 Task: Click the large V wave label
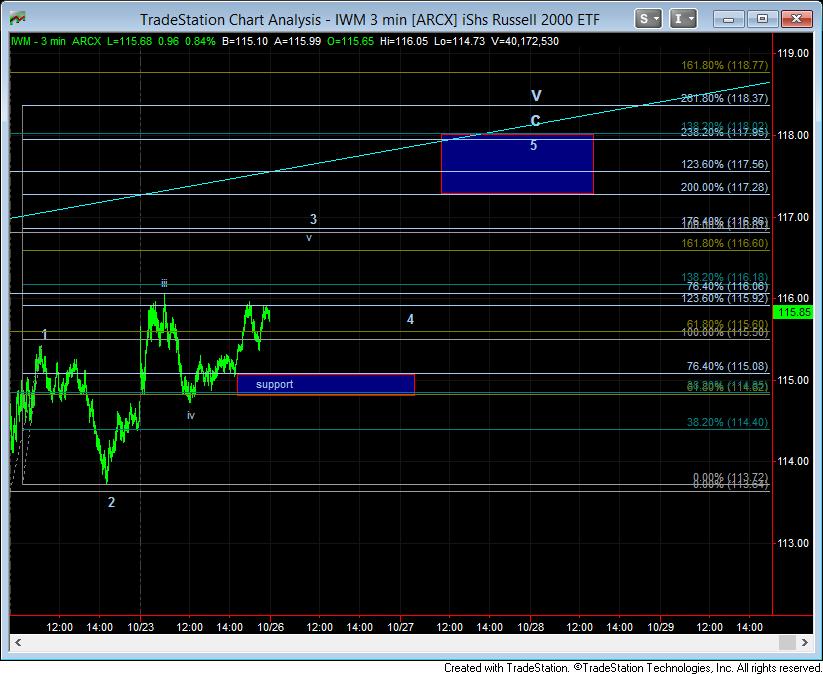(536, 96)
